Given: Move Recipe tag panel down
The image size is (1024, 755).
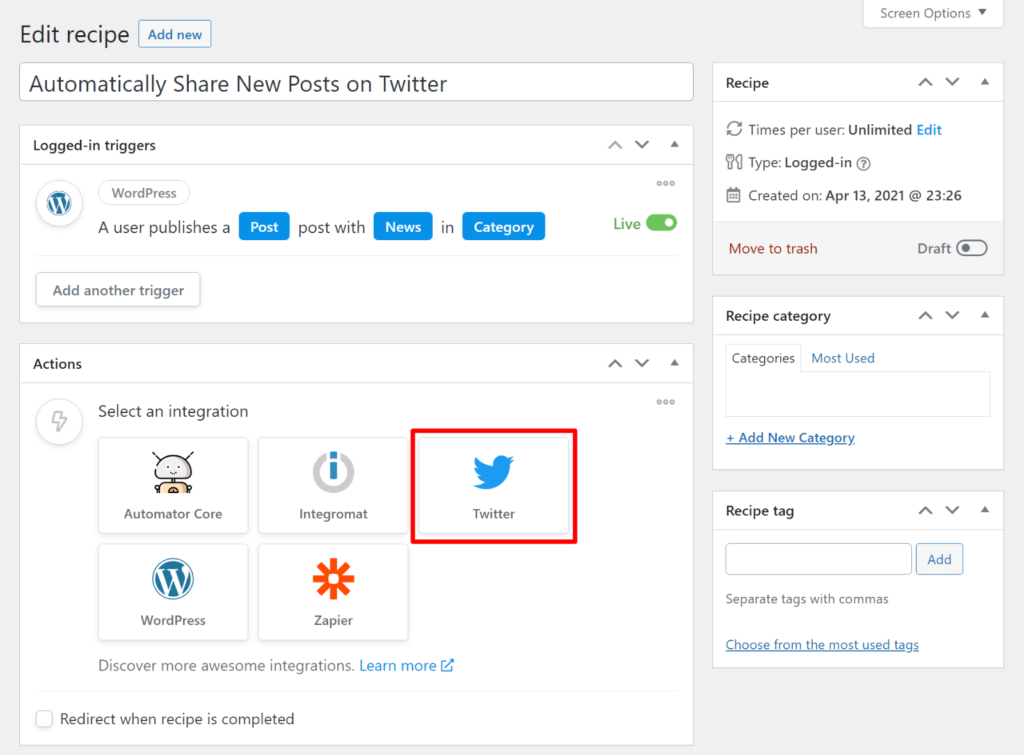Looking at the screenshot, I should [952, 510].
